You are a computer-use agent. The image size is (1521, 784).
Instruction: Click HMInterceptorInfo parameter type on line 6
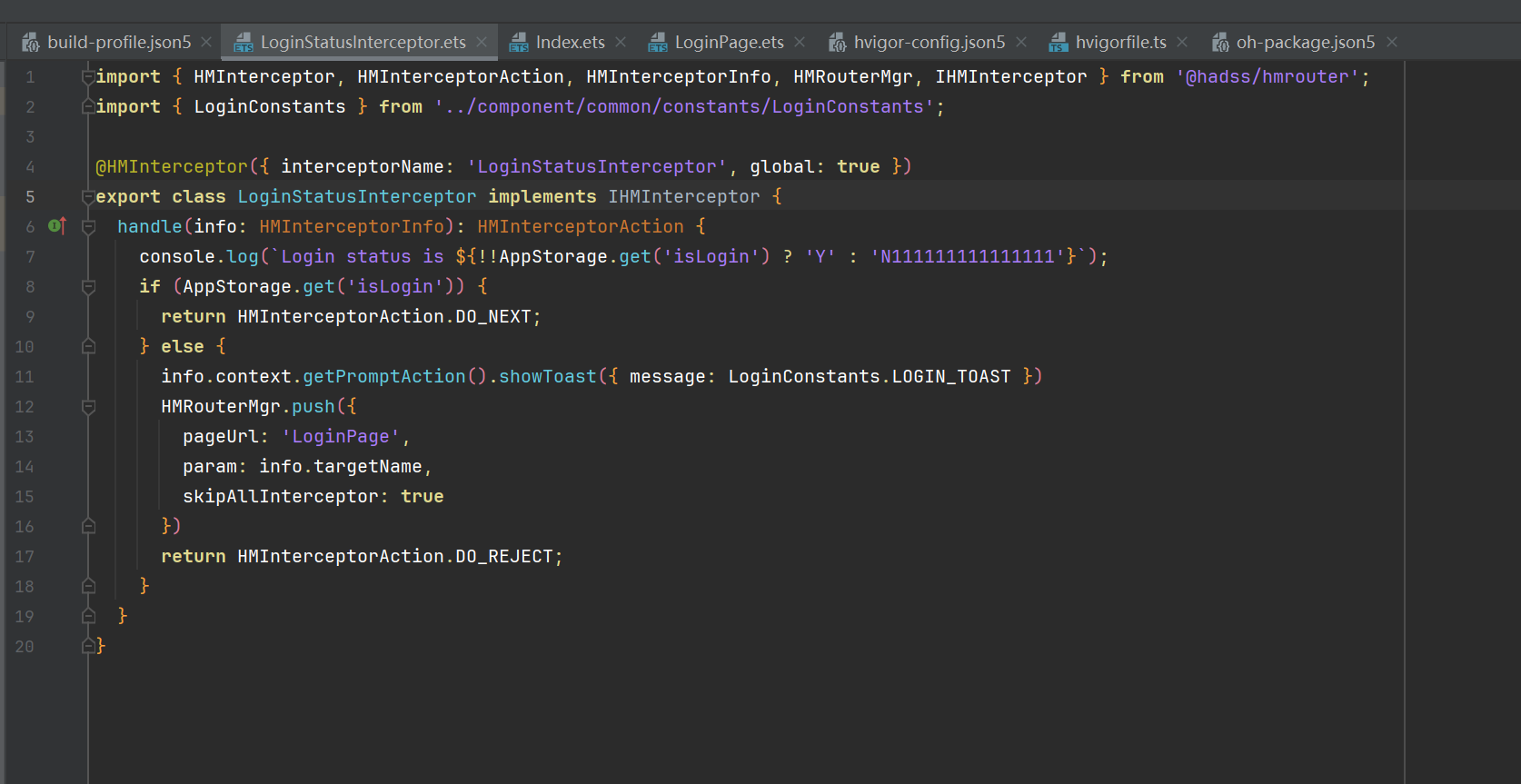352,227
